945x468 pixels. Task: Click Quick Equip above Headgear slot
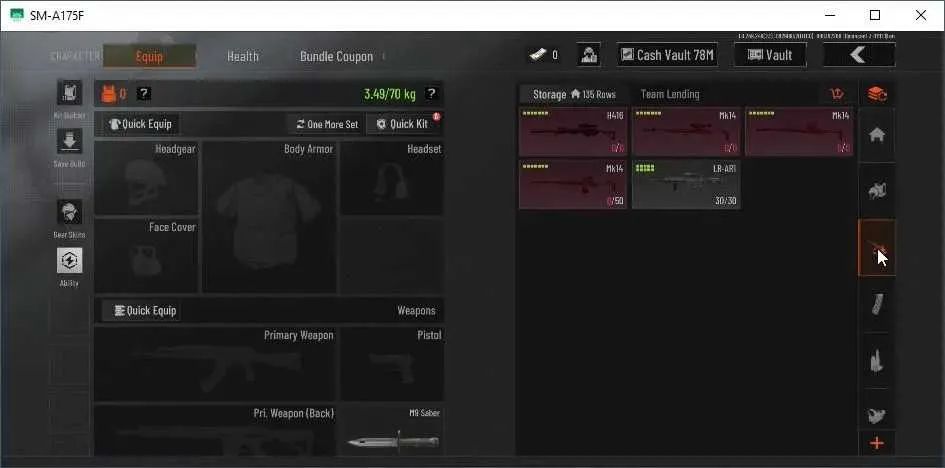point(140,124)
